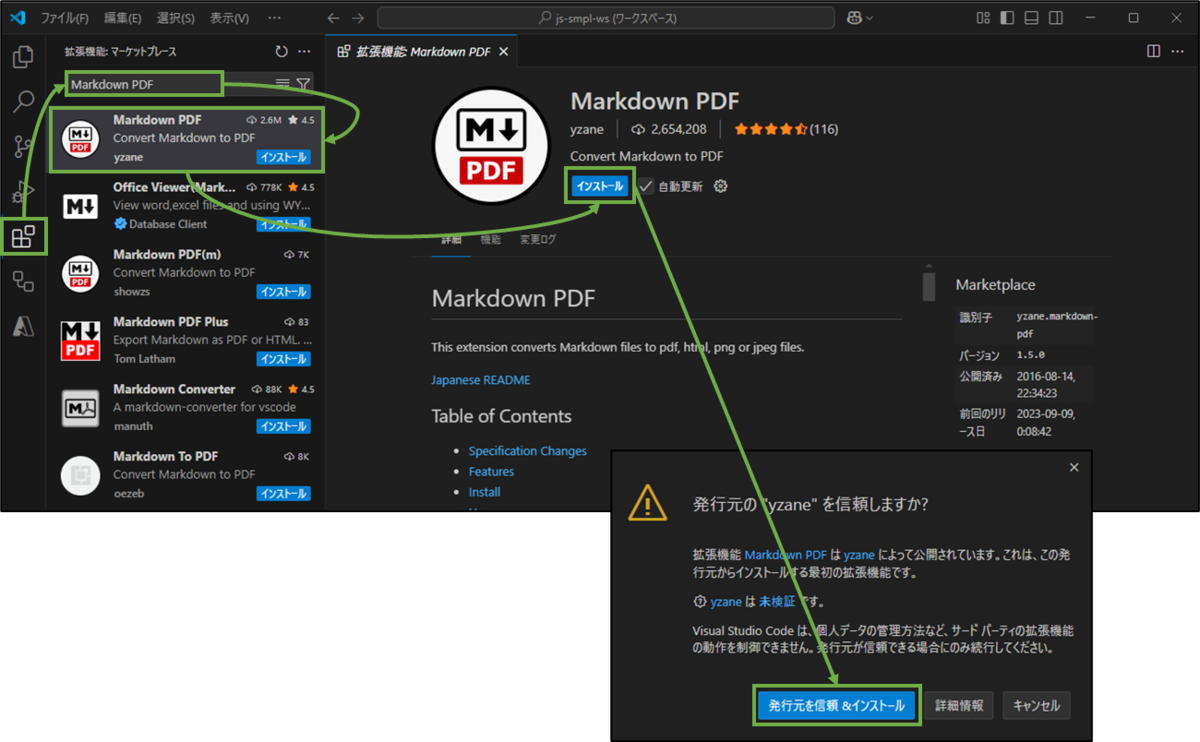Install Markdown PDF(m) by showzs
Screen dimensions: 1200x742
(x=284, y=292)
